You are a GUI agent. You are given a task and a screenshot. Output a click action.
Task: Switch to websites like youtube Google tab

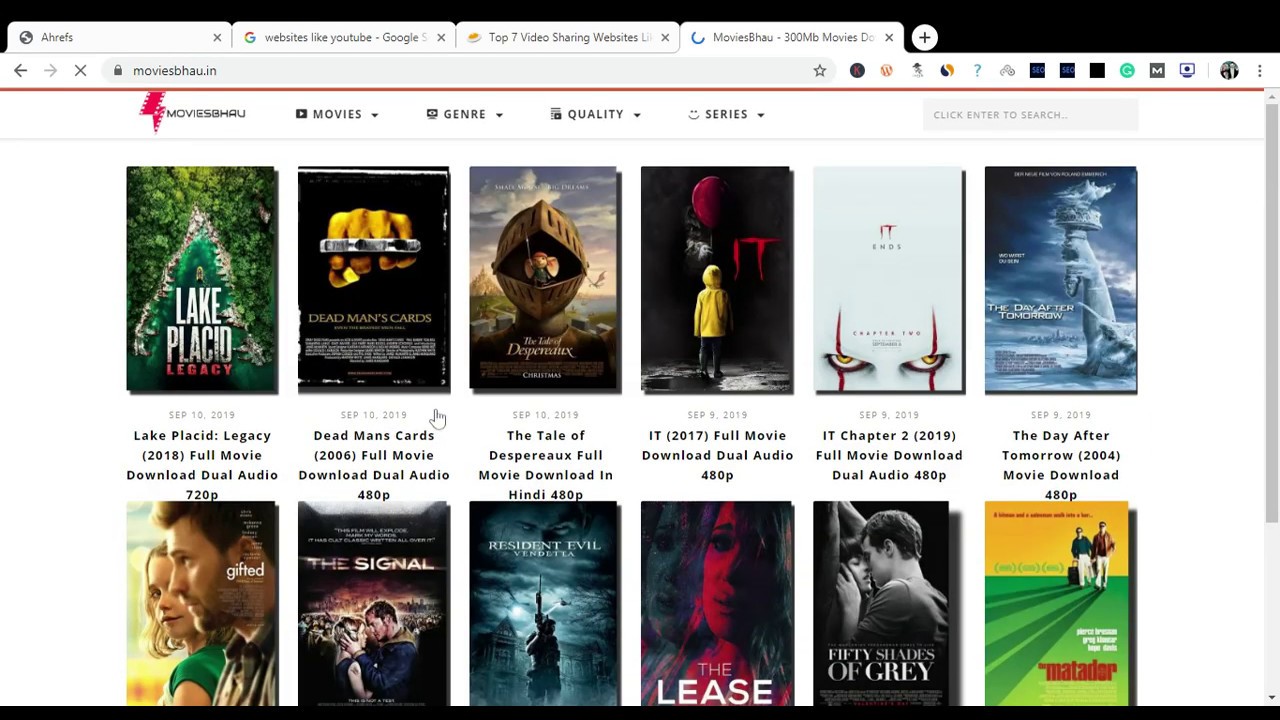pos(343,37)
